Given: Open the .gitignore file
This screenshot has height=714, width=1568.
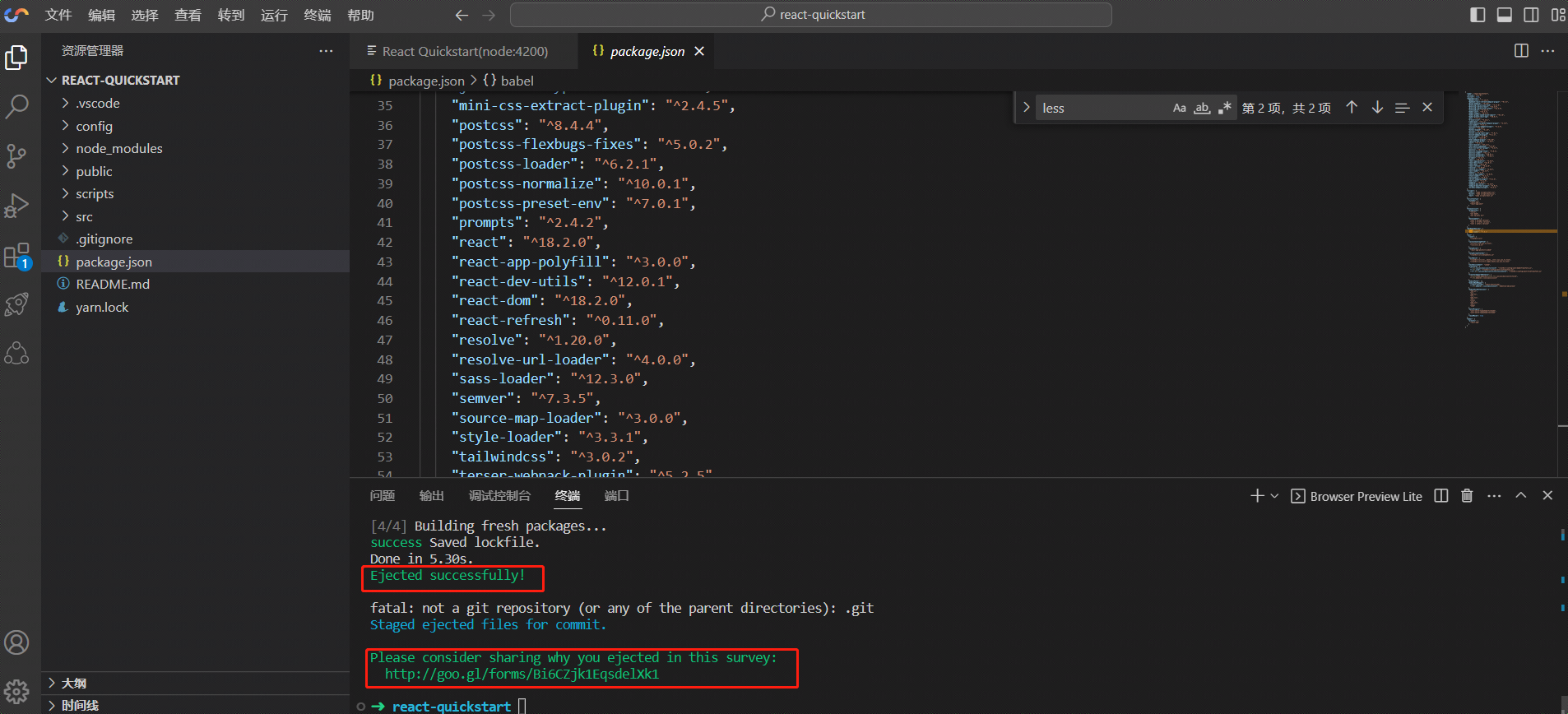Looking at the screenshot, I should click(x=196, y=239).
